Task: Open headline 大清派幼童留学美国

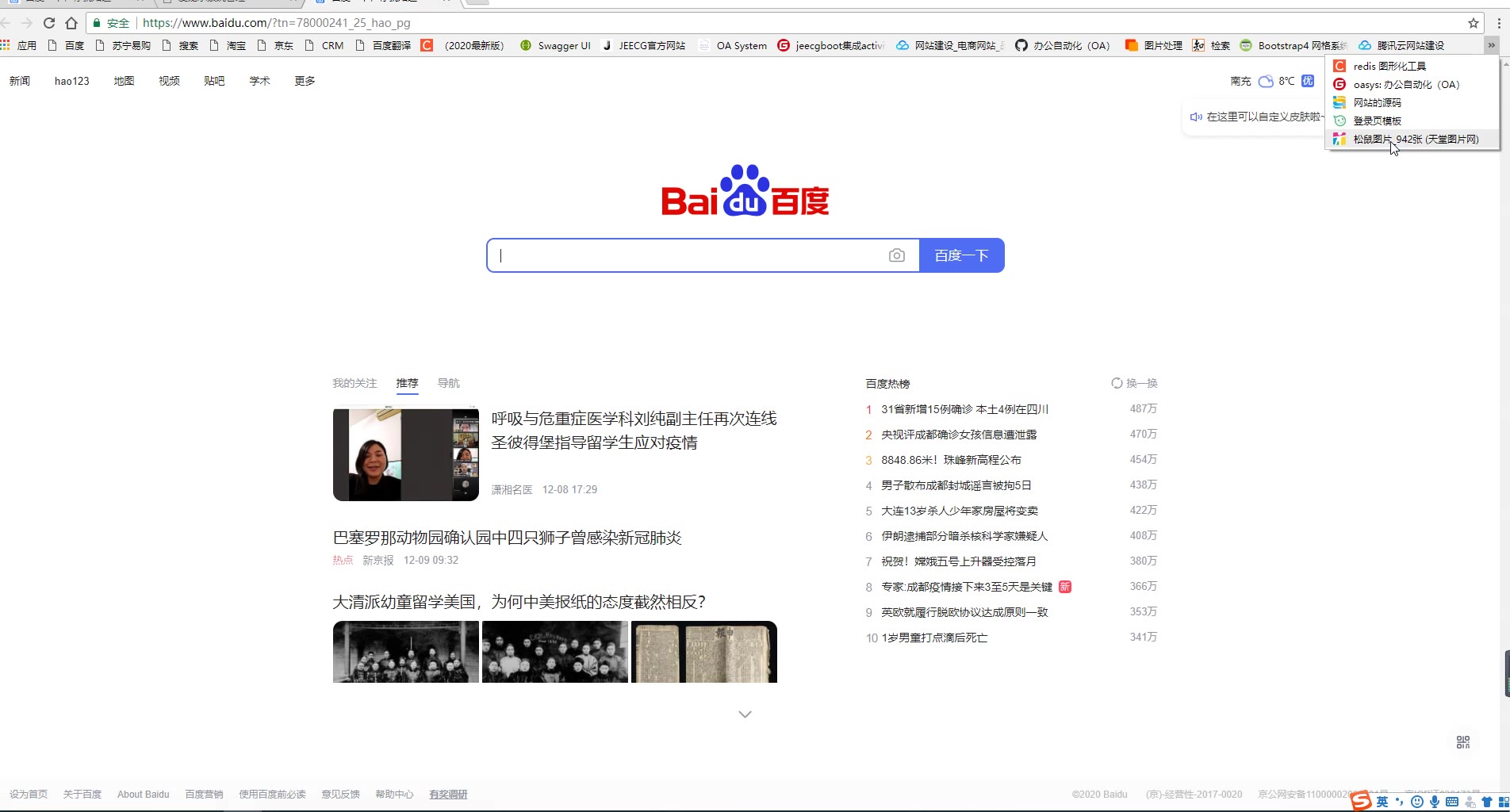Action: tap(519, 602)
